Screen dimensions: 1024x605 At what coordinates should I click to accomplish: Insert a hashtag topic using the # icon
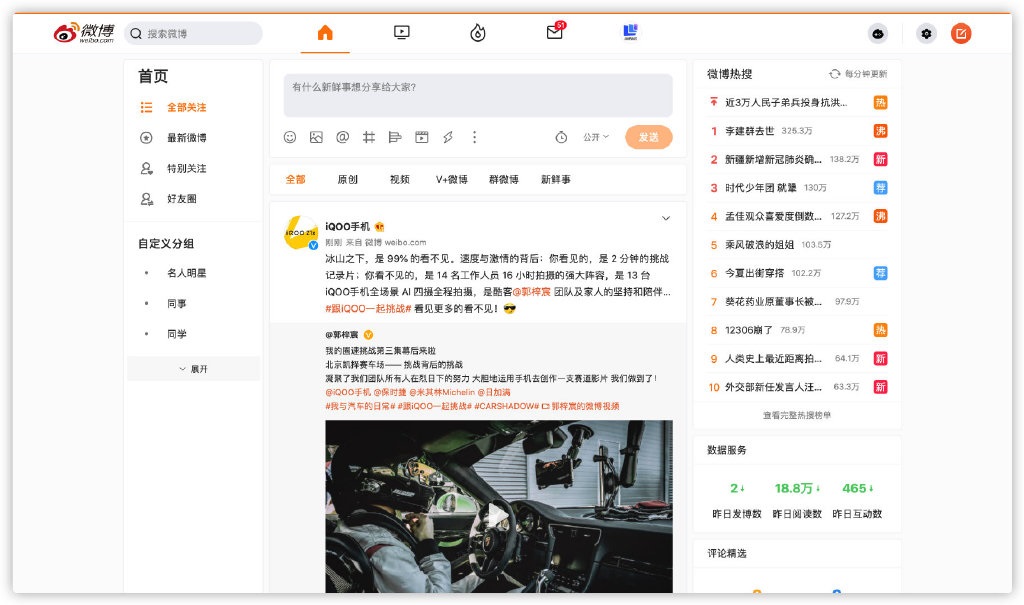coord(368,137)
